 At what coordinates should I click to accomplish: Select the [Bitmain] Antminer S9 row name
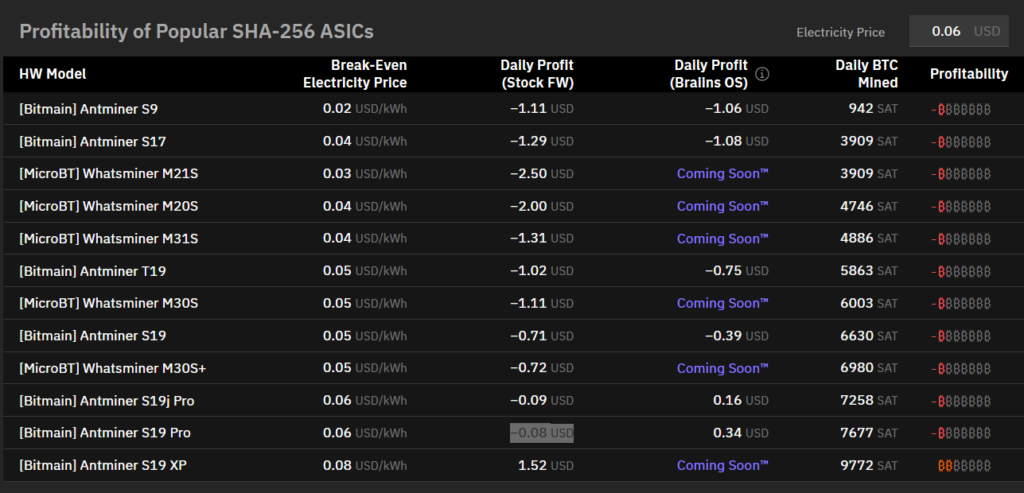tap(89, 109)
